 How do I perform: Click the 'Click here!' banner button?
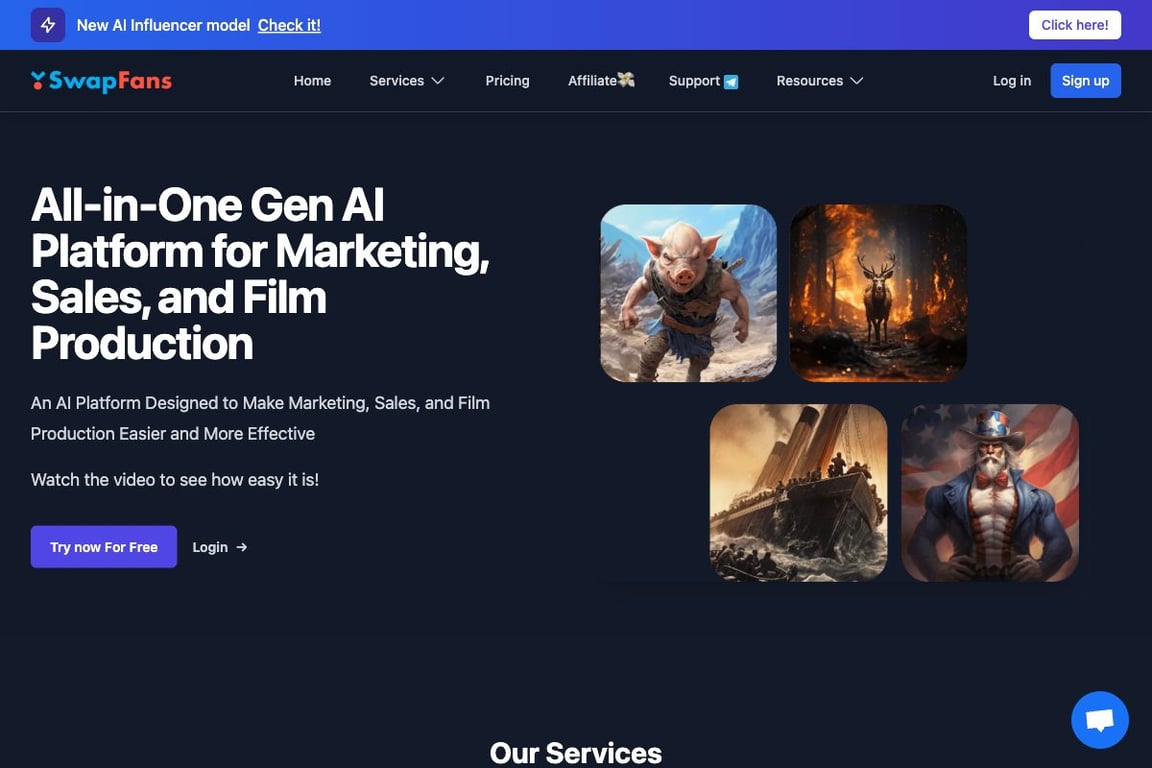(1075, 25)
